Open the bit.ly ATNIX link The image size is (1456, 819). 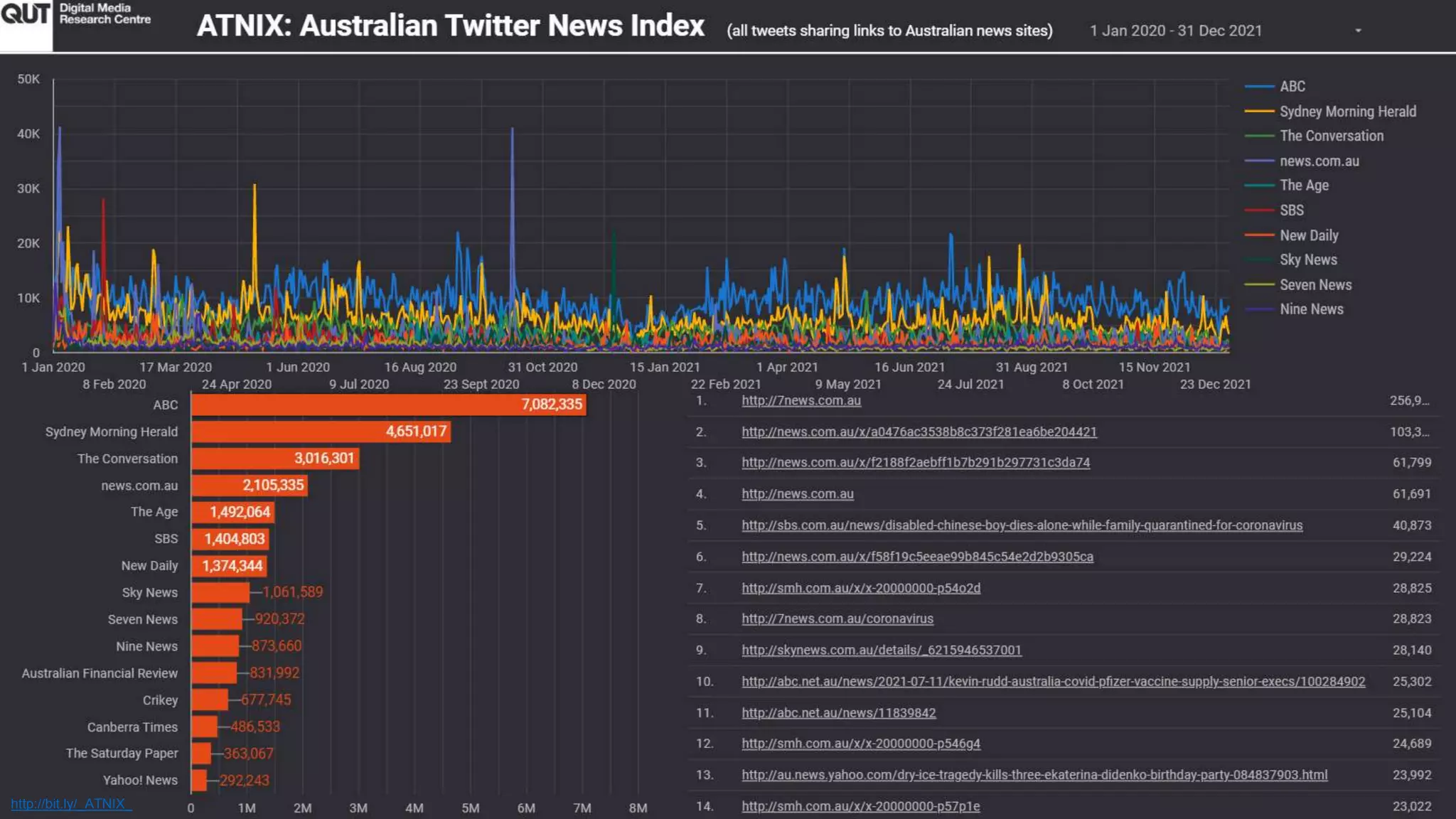point(71,804)
